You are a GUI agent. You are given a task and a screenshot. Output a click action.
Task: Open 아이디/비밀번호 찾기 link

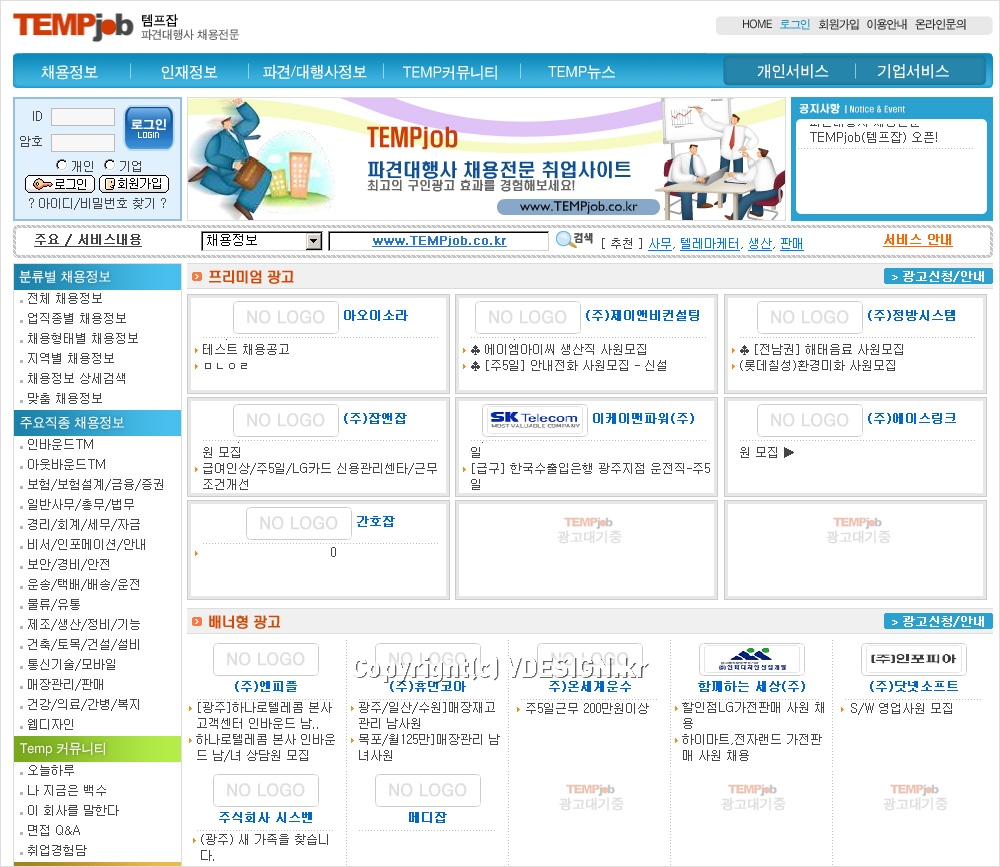pos(98,204)
